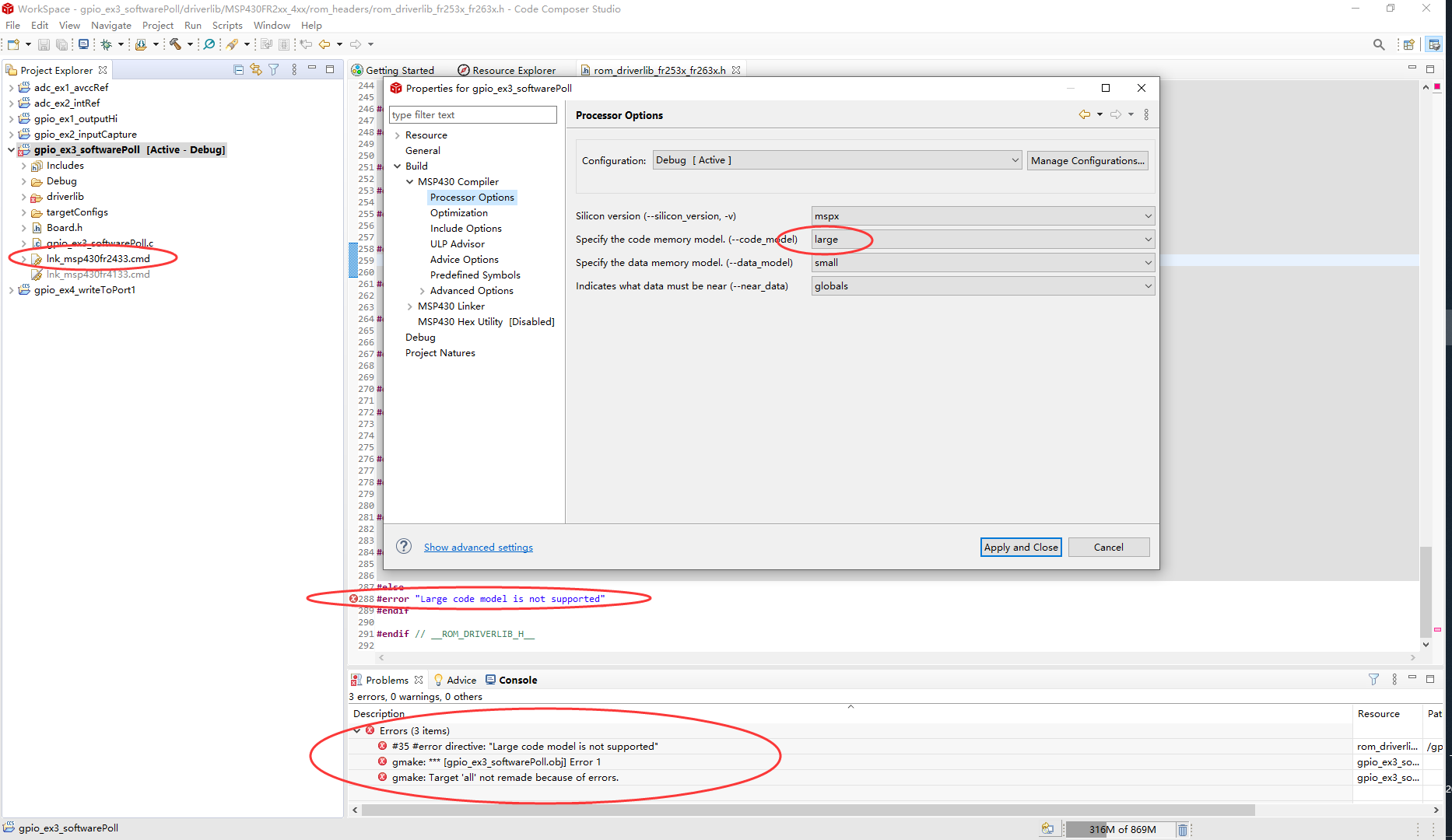Switch to the Console tab
Screen dimensions: 1452x840
coord(511,680)
